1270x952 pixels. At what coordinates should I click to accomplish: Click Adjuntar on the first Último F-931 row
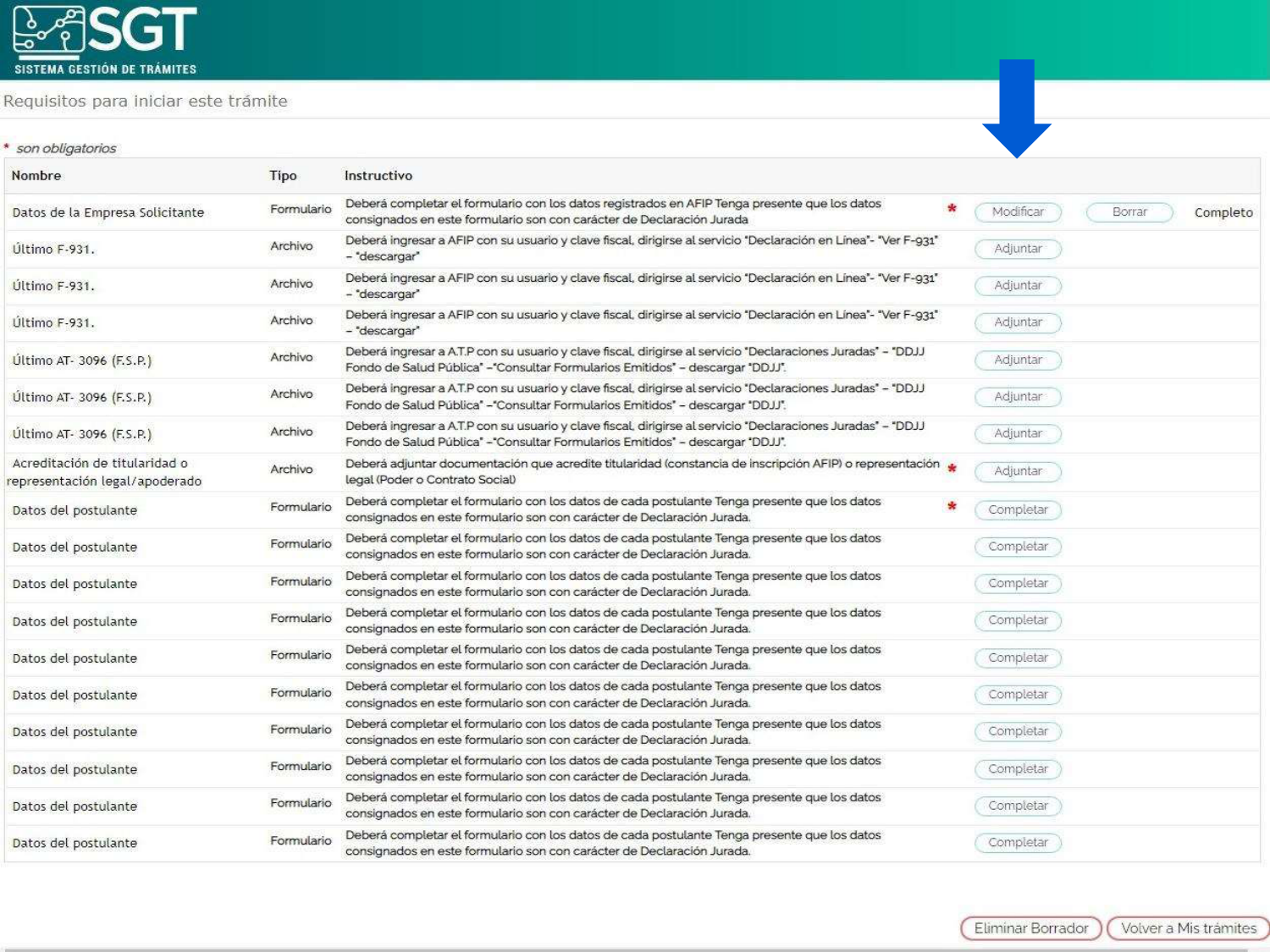[x=1018, y=249]
